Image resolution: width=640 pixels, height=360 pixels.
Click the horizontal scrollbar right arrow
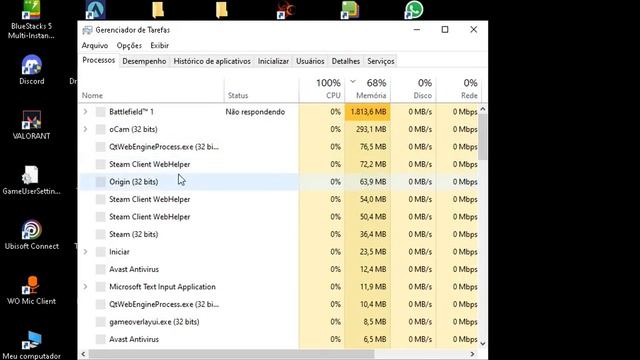472,354
